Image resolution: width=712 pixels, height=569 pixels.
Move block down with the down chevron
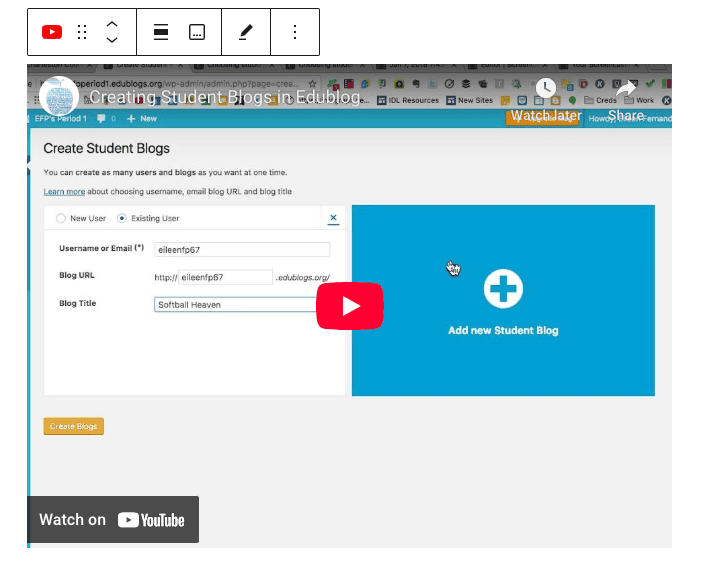click(x=112, y=40)
